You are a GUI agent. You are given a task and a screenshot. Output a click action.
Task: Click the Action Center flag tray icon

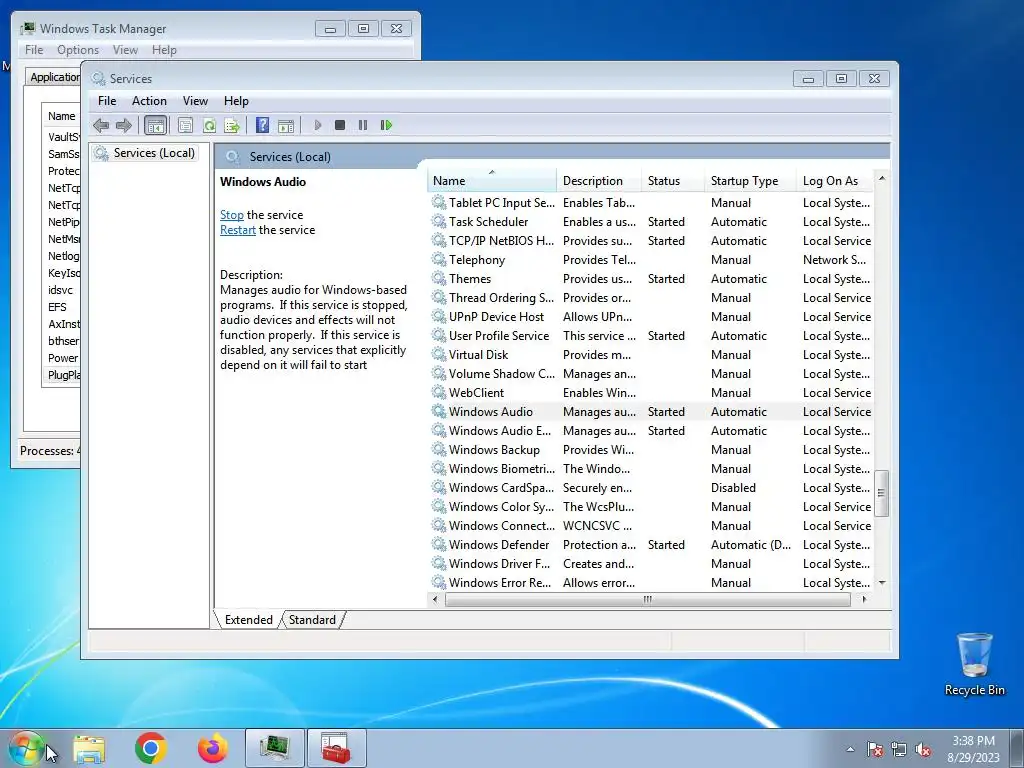[874, 750]
